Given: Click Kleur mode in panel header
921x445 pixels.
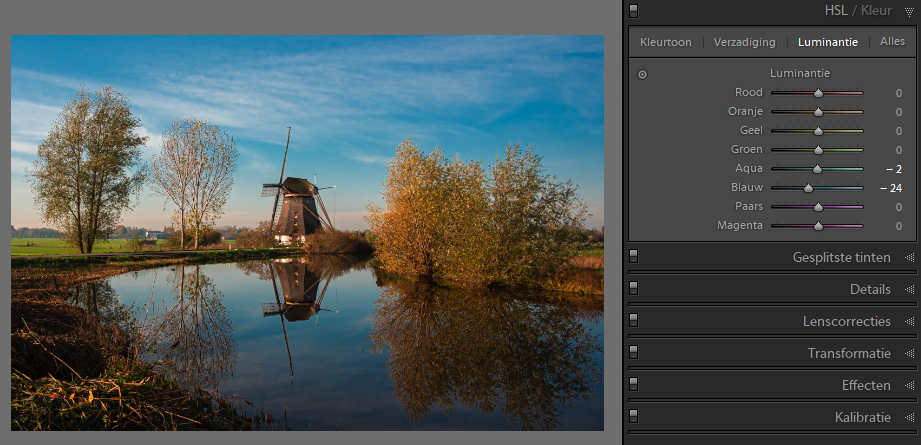Looking at the screenshot, I should tap(875, 11).
